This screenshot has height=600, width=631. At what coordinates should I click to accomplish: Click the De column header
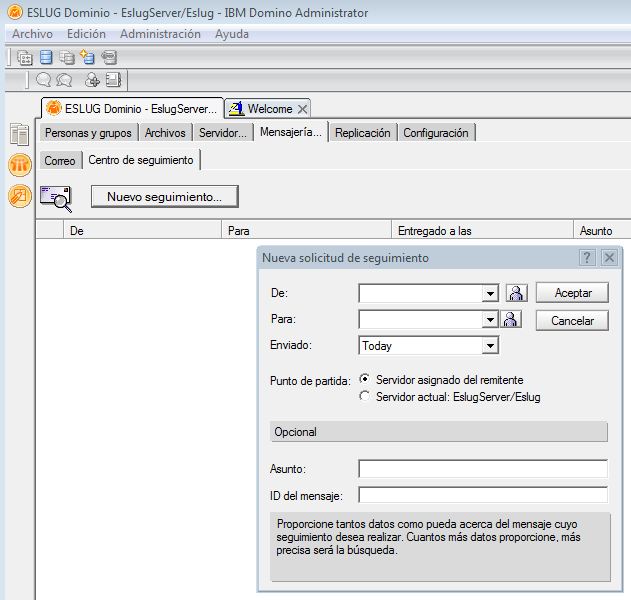[x=142, y=231]
